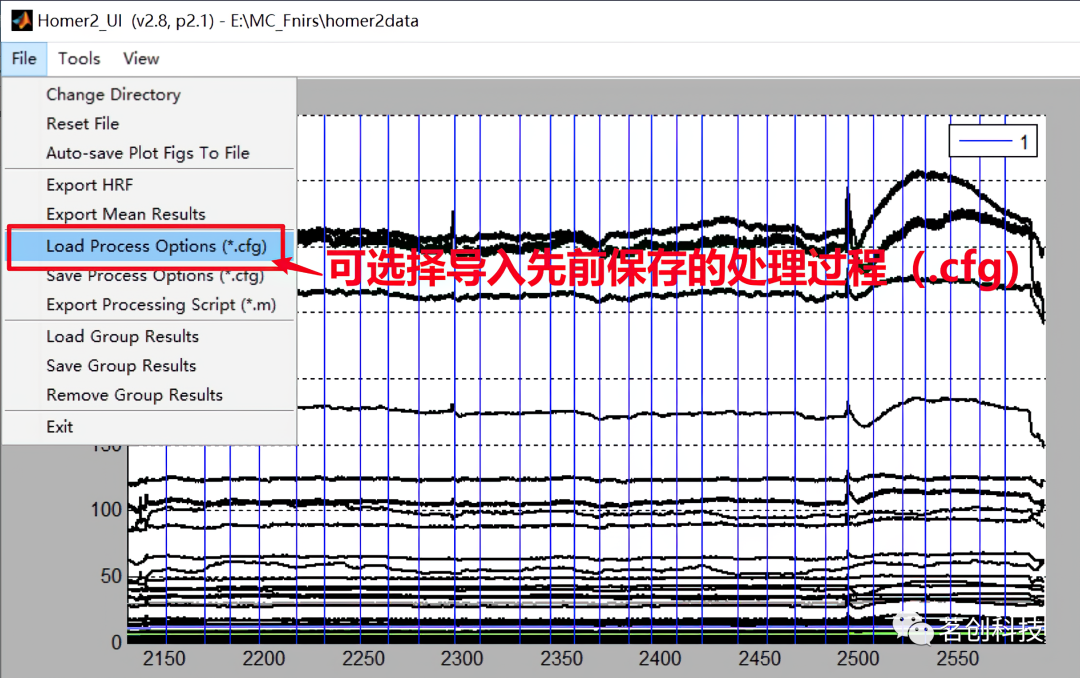Open the File menu
The width and height of the screenshot is (1080, 678).
[x=24, y=59]
